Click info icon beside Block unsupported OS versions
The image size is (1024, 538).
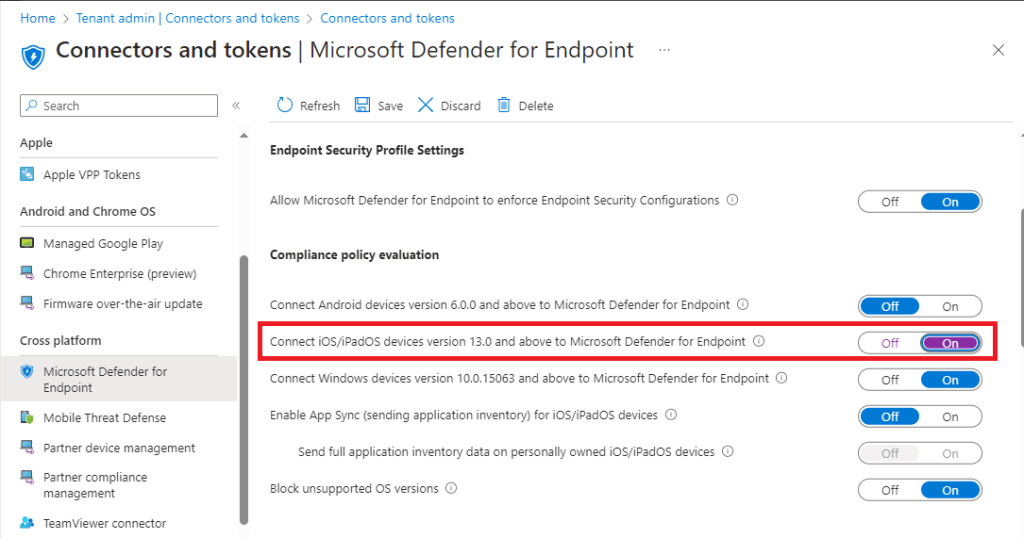451,489
